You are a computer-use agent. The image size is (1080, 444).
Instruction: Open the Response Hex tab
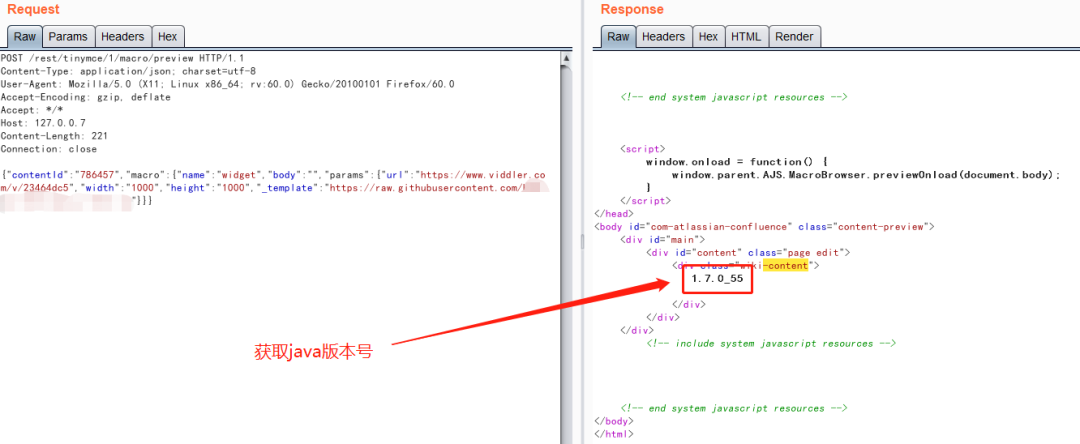[708, 36]
